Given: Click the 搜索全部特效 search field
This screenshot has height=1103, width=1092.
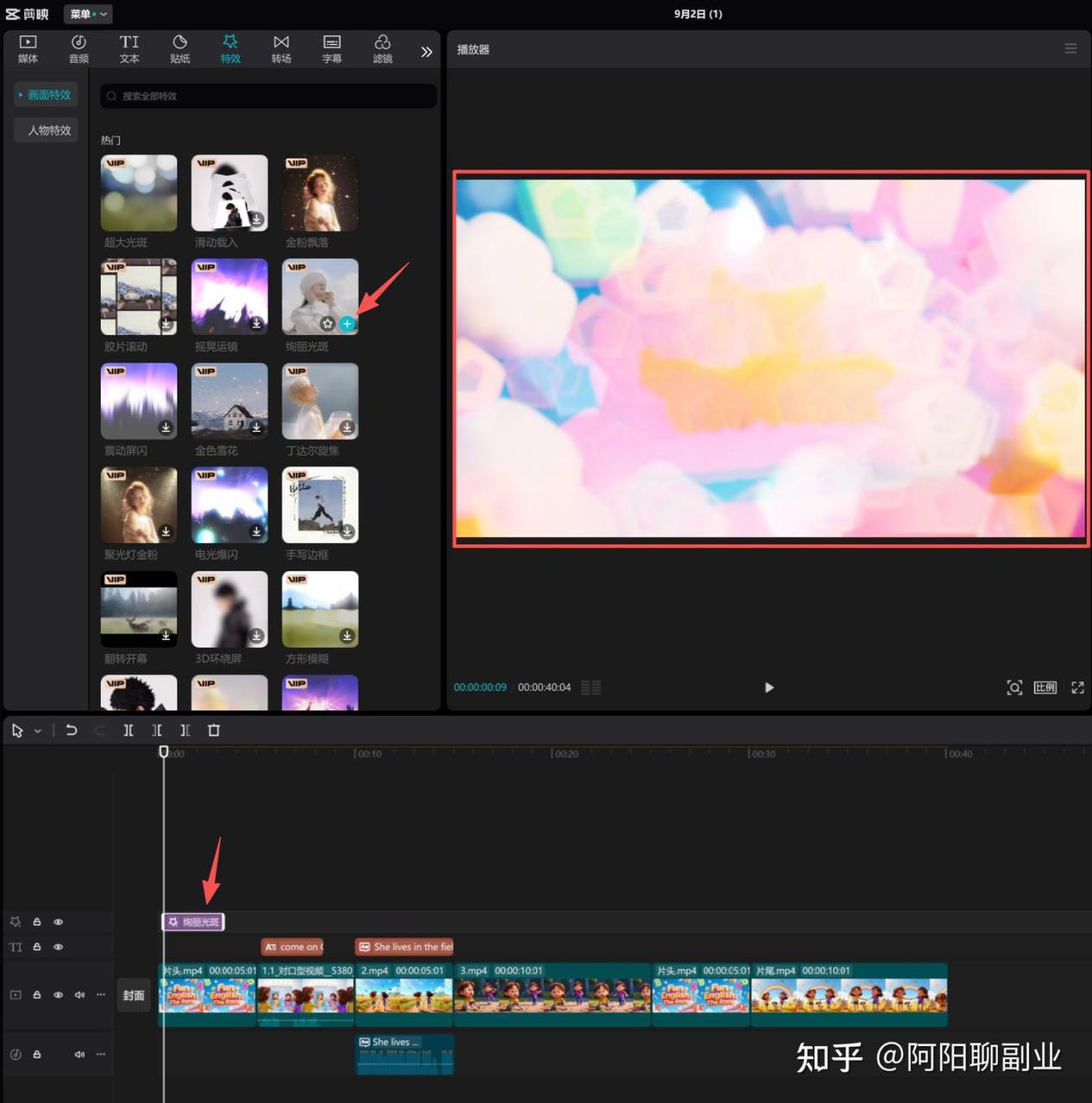Looking at the screenshot, I should point(269,96).
